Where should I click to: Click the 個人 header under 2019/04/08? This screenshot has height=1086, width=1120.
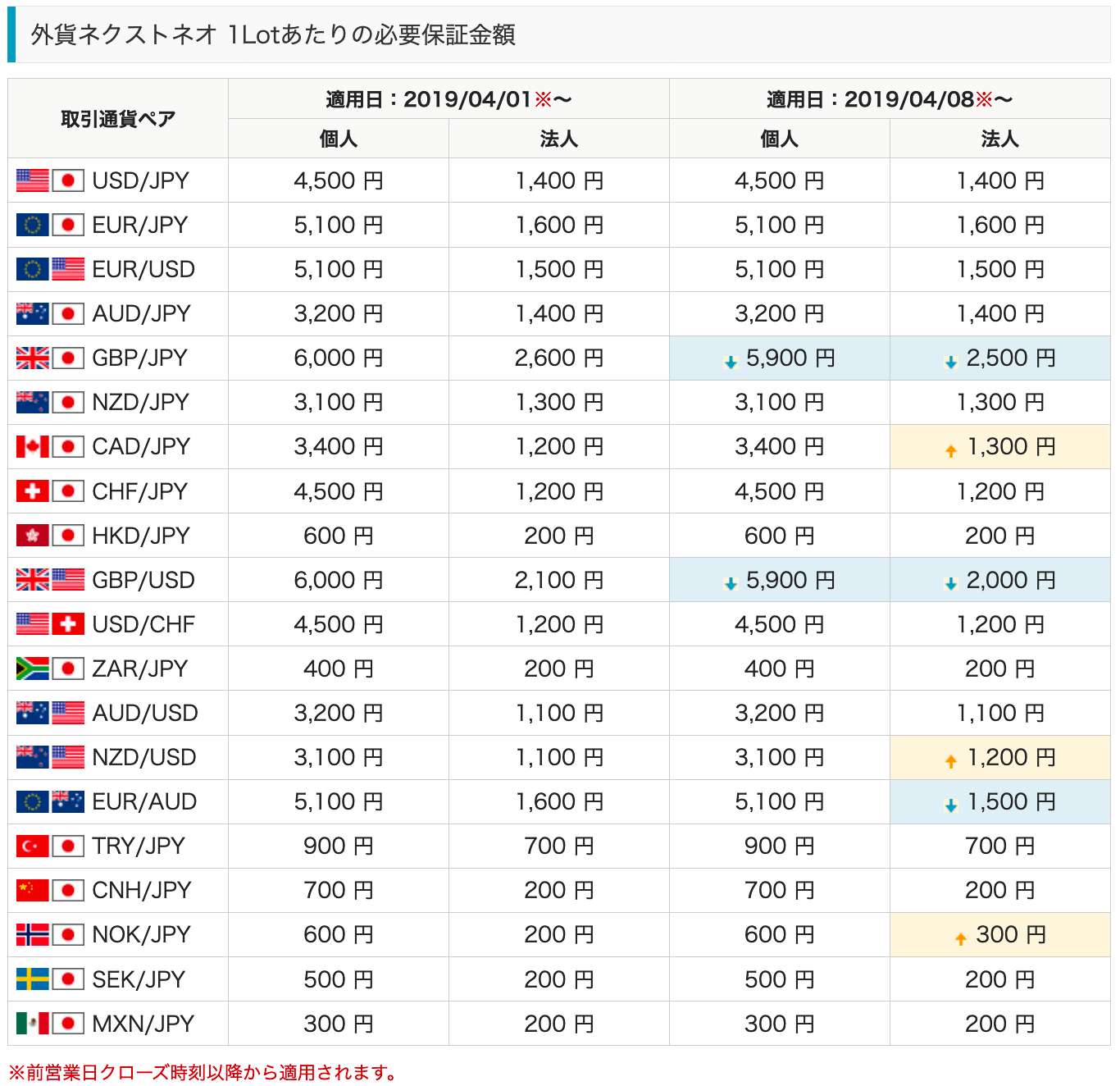[780, 139]
